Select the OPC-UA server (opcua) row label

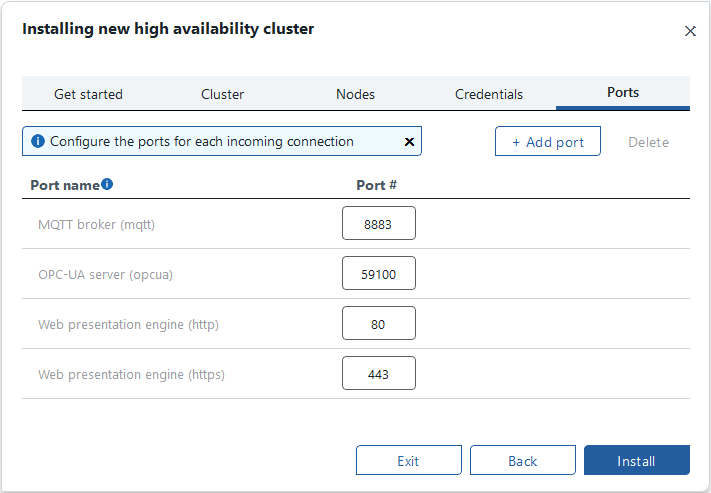pos(106,274)
